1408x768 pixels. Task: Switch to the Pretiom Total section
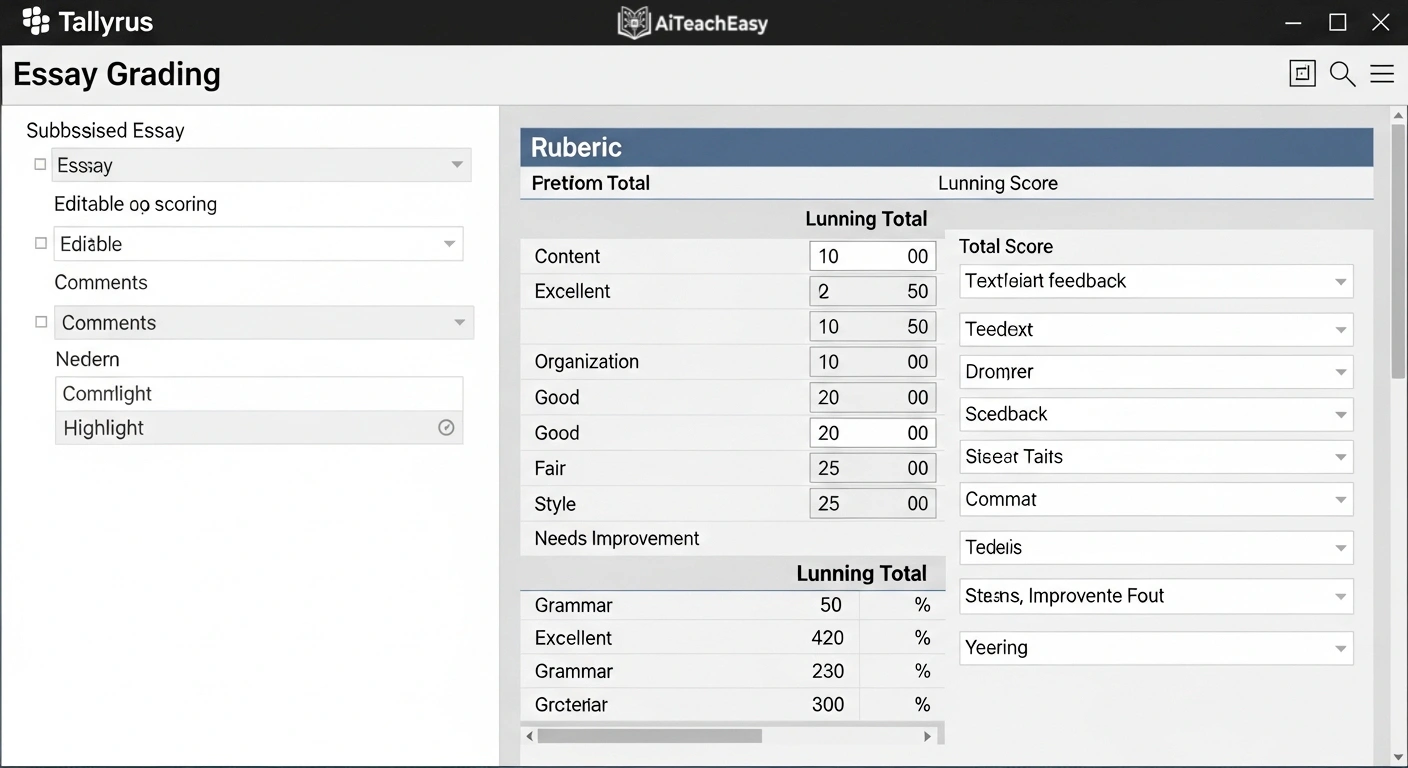(590, 183)
